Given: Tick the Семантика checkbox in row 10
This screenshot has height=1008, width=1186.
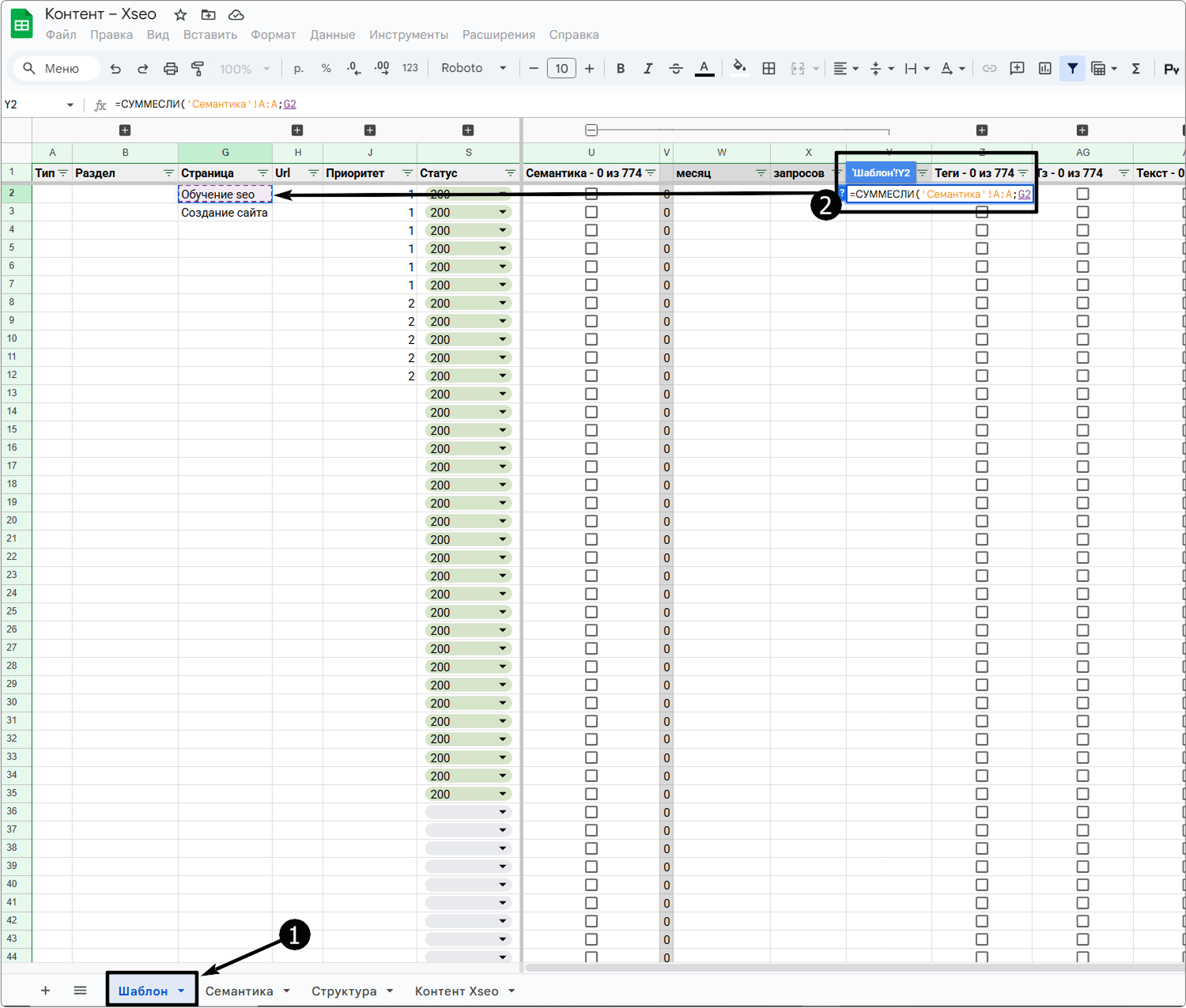Looking at the screenshot, I should tap(591, 339).
